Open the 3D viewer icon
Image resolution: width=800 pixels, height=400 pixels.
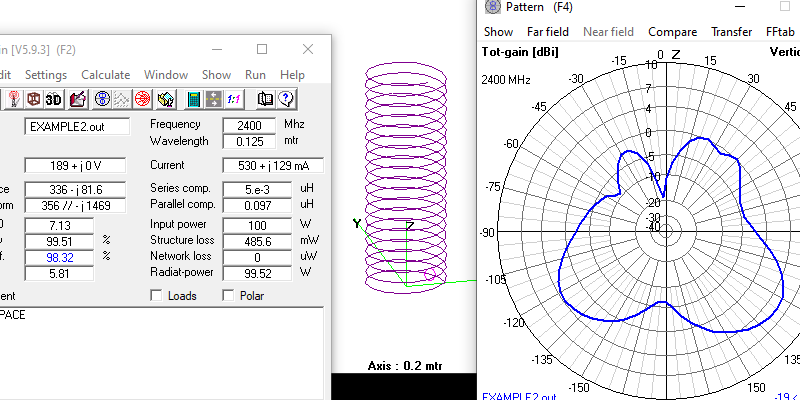pyautogui.click(x=54, y=99)
